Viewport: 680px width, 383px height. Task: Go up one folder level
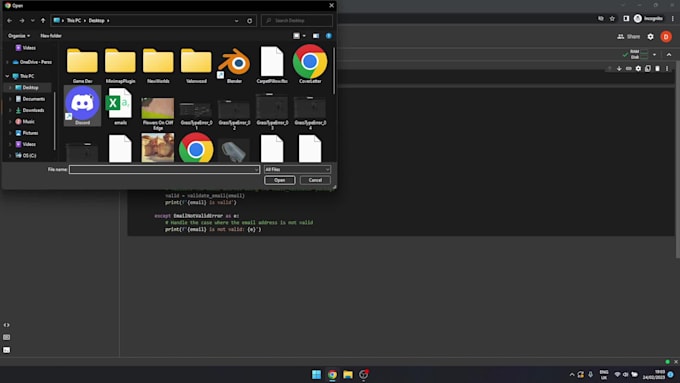[43, 20]
